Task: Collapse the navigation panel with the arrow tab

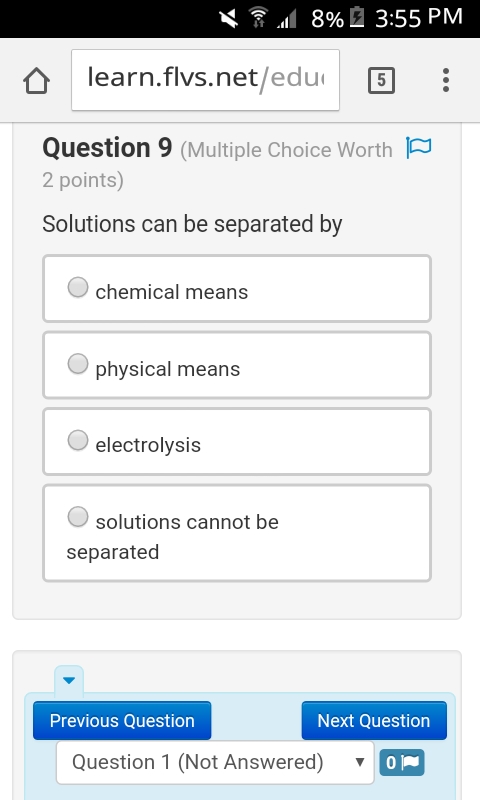Action: point(69,680)
